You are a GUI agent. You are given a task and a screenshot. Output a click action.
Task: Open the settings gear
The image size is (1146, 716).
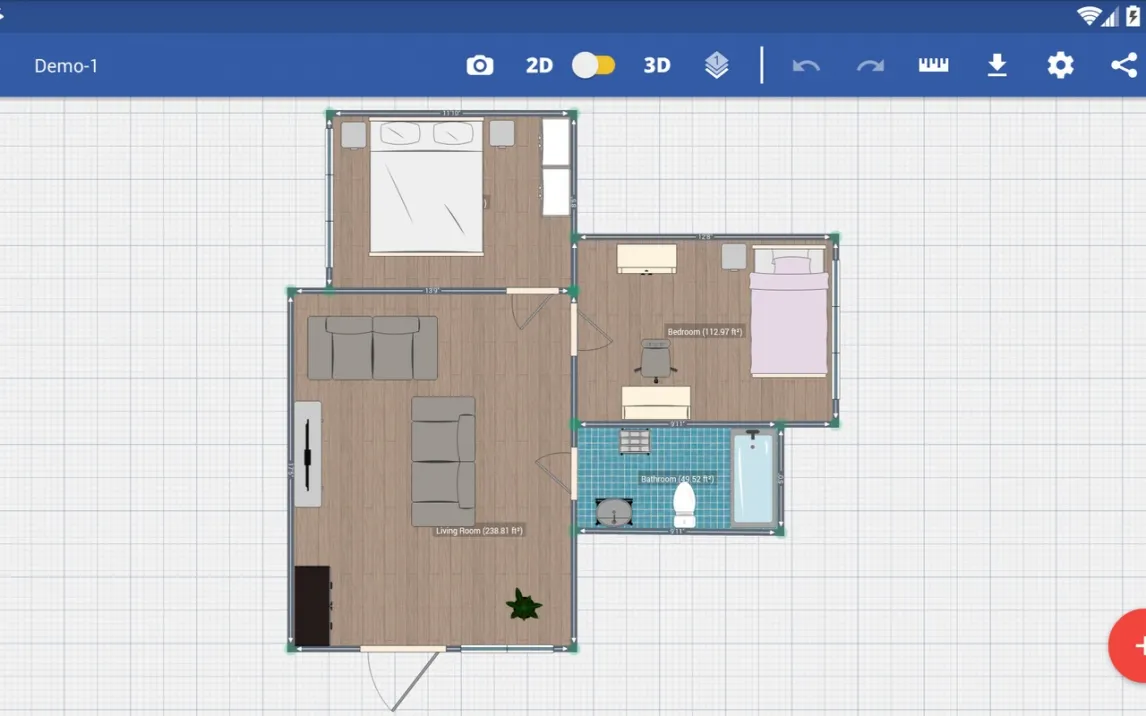(x=1060, y=66)
